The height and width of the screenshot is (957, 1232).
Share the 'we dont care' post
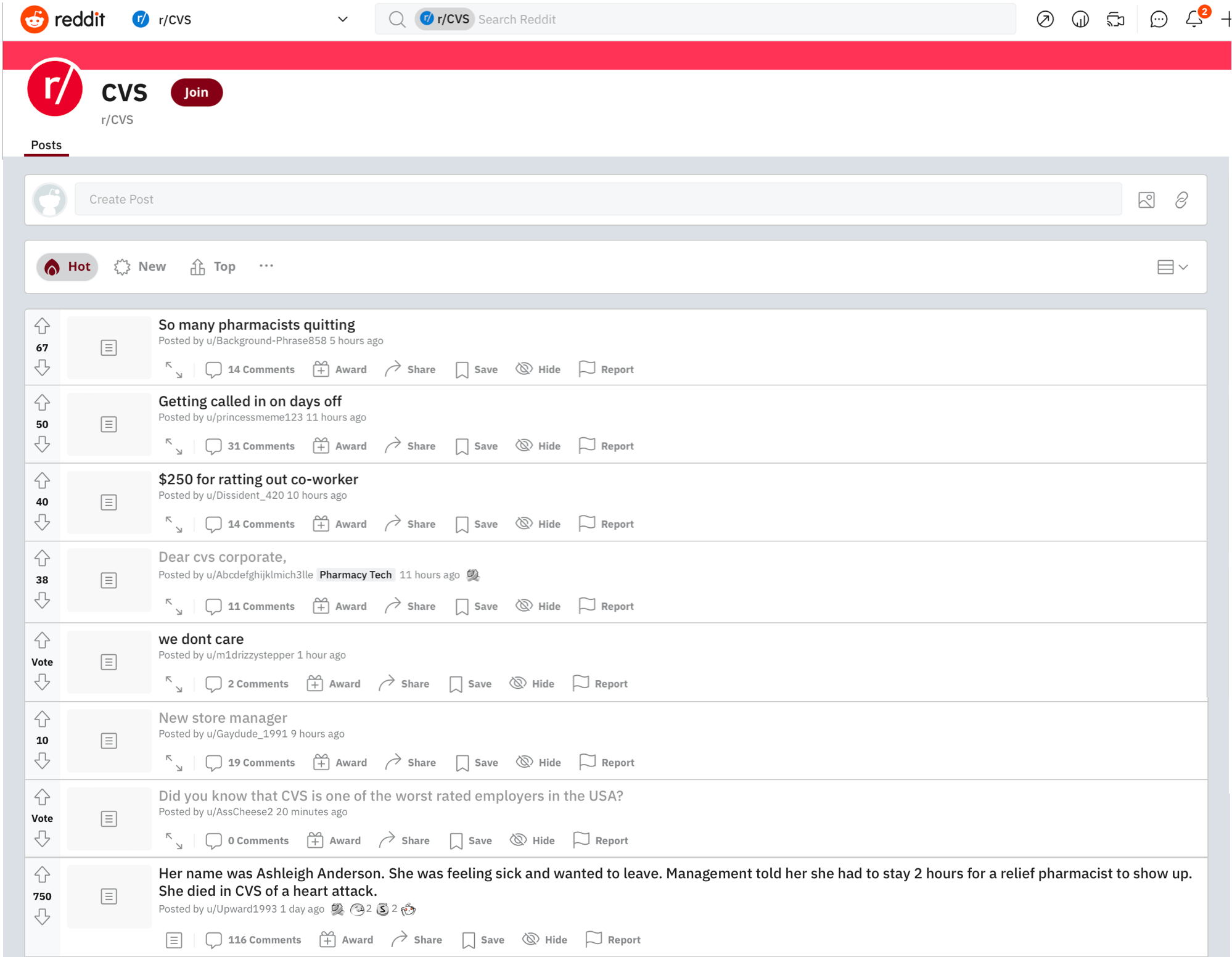[x=405, y=684]
